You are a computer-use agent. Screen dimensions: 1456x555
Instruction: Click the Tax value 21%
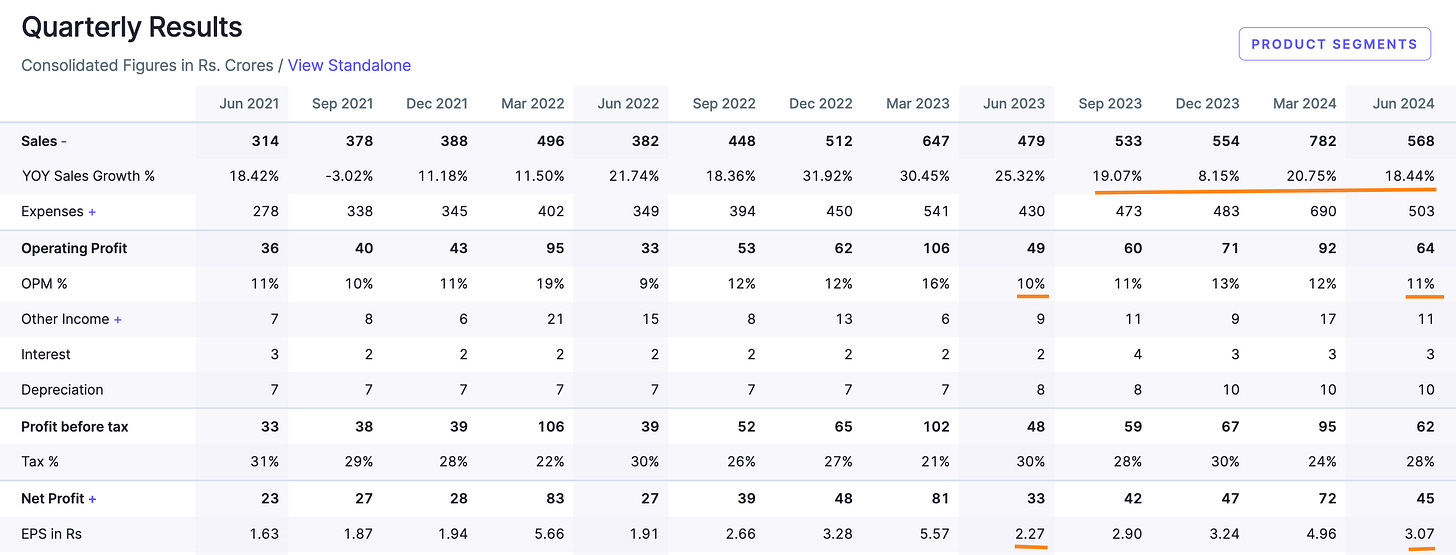click(x=936, y=462)
